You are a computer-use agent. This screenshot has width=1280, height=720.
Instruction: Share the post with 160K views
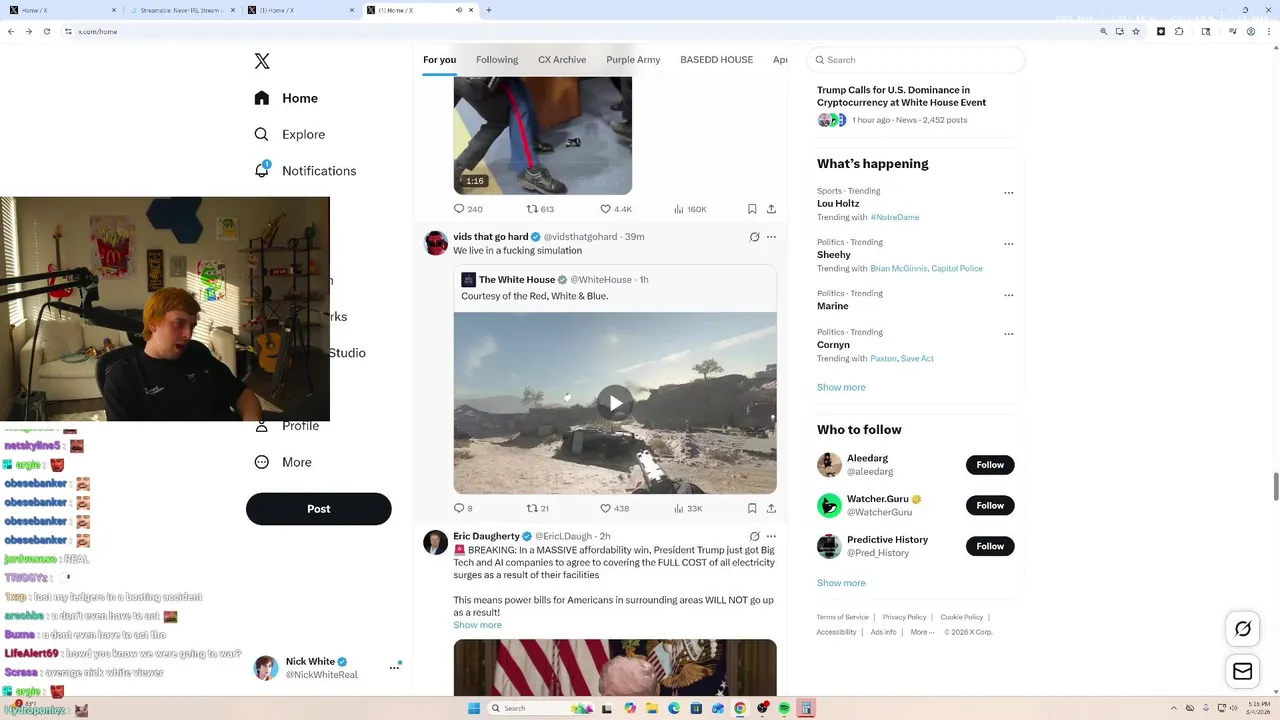tap(771, 209)
